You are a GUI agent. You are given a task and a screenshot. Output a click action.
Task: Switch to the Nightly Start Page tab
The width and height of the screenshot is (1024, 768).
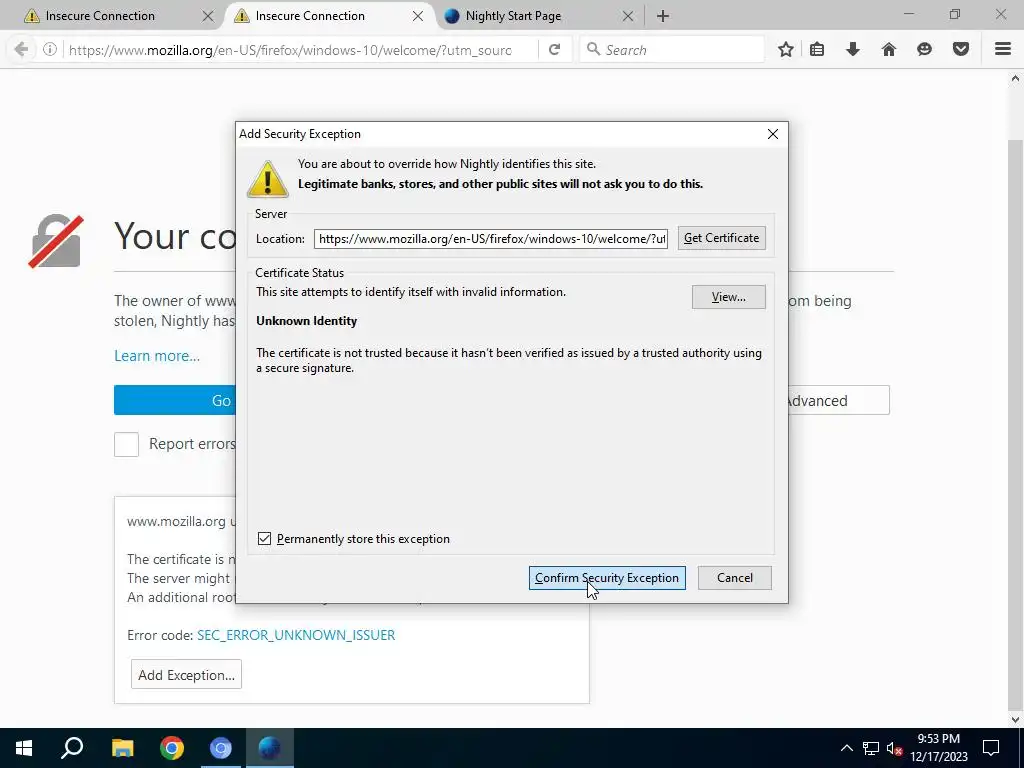tap(539, 16)
